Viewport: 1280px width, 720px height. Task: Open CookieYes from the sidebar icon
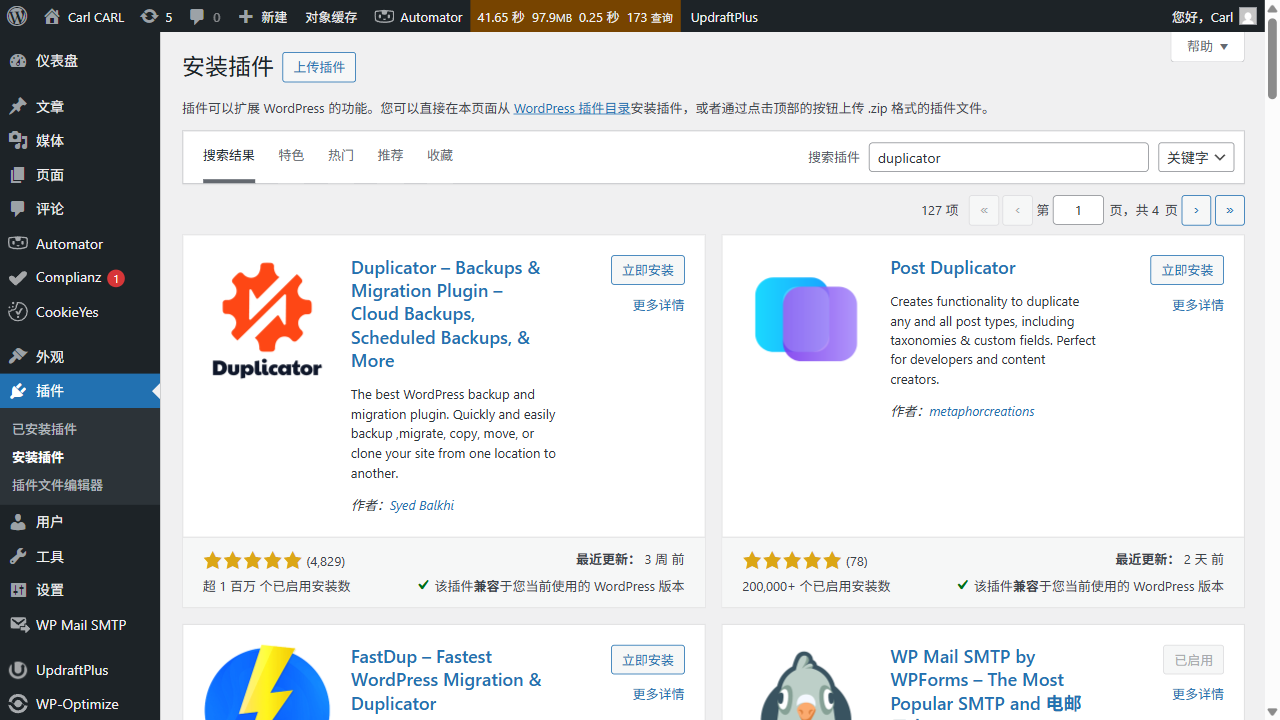point(19,311)
